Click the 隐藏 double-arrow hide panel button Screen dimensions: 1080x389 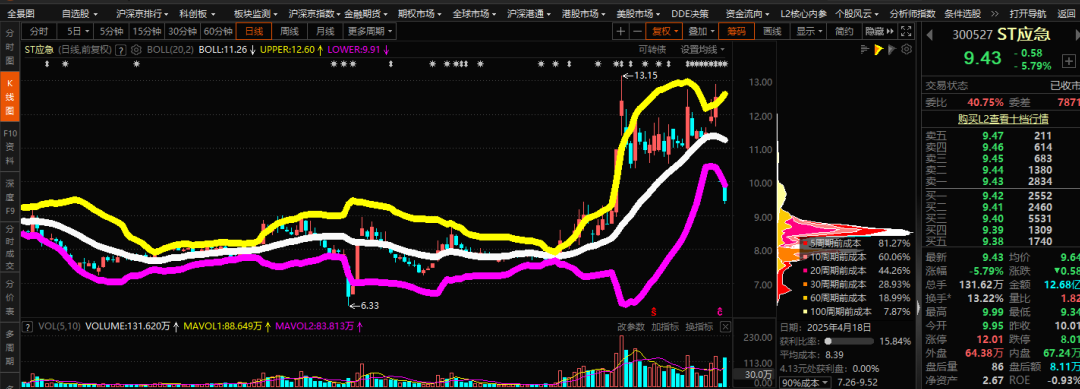[x=880, y=31]
